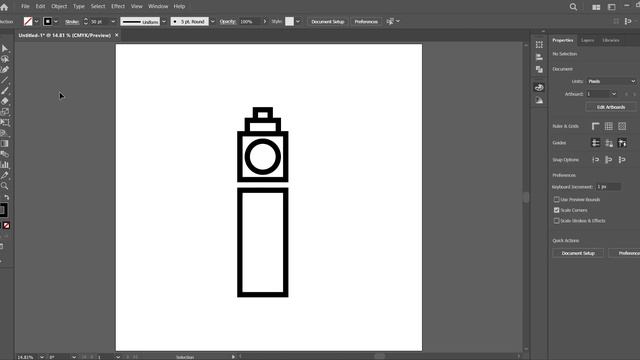640x360 pixels.
Task: Toggle Smart Guides icon
Action: (x=622, y=143)
